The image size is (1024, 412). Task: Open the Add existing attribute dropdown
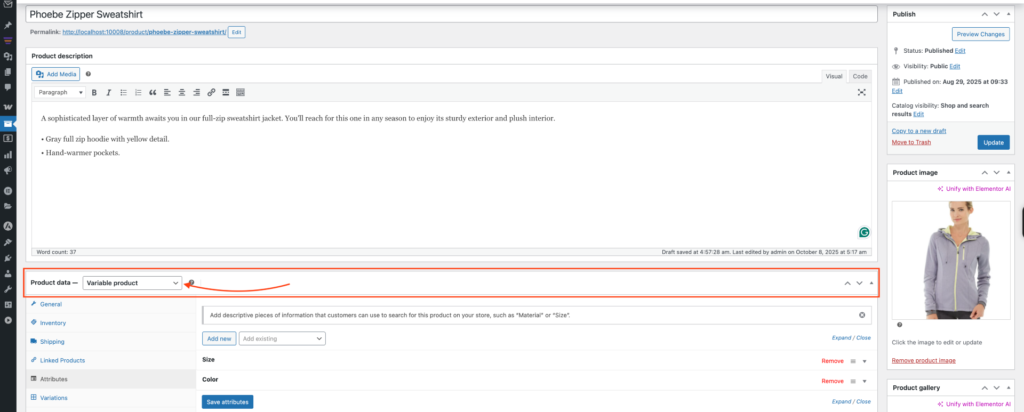282,339
